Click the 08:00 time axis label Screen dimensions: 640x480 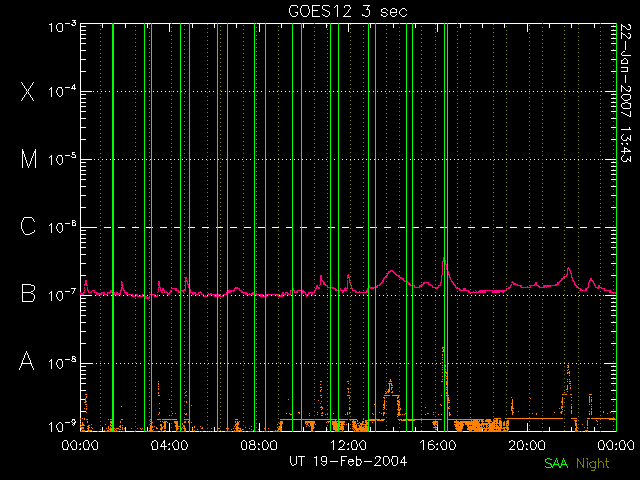259,445
